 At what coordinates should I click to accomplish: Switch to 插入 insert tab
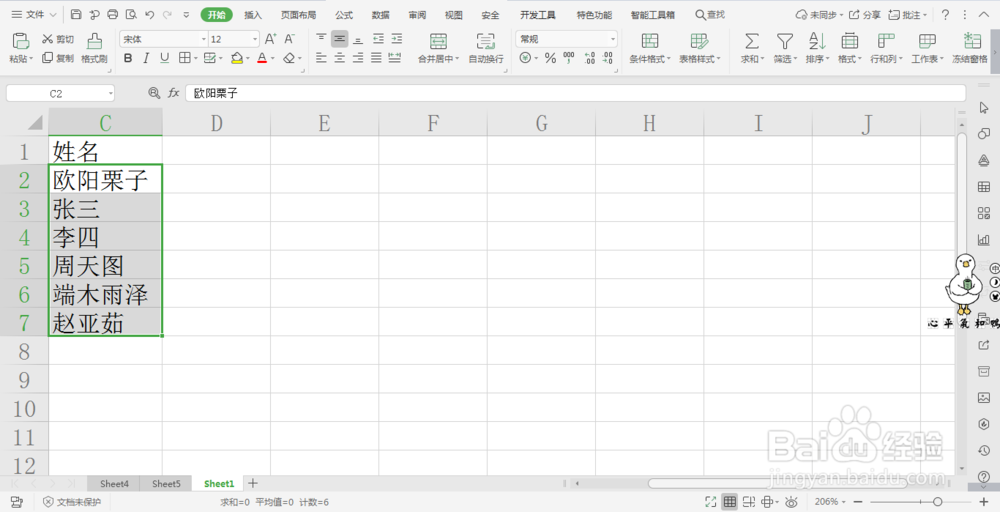253,15
